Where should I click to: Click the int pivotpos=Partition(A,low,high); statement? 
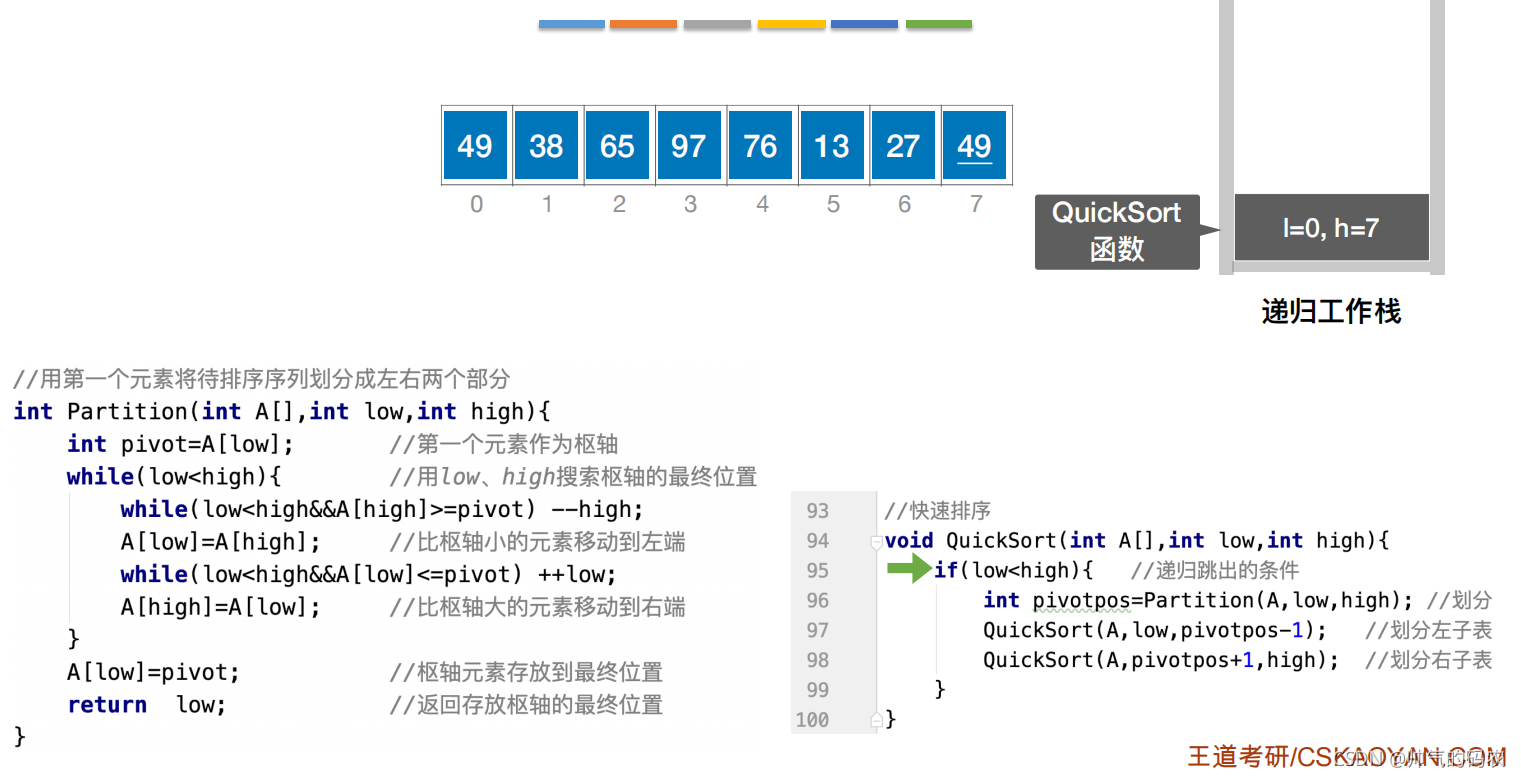click(x=1198, y=600)
